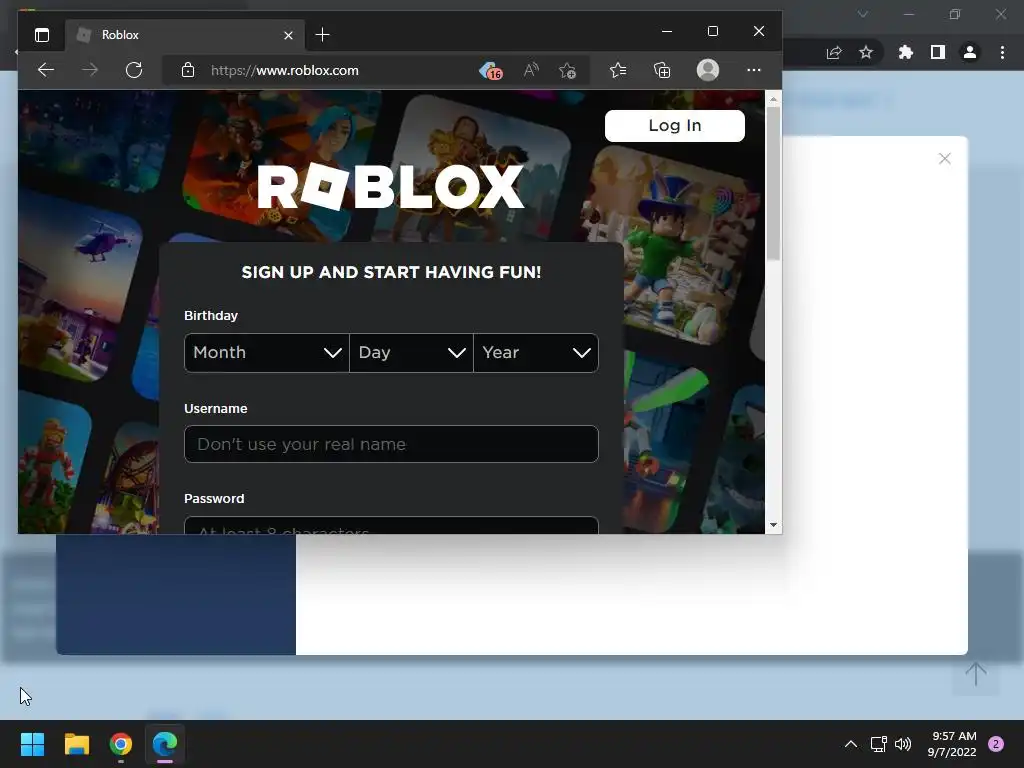Close the Roblox tab

pos(288,35)
